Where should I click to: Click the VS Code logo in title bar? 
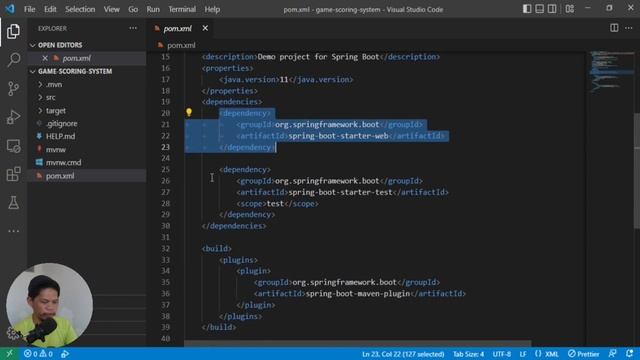point(10,9)
